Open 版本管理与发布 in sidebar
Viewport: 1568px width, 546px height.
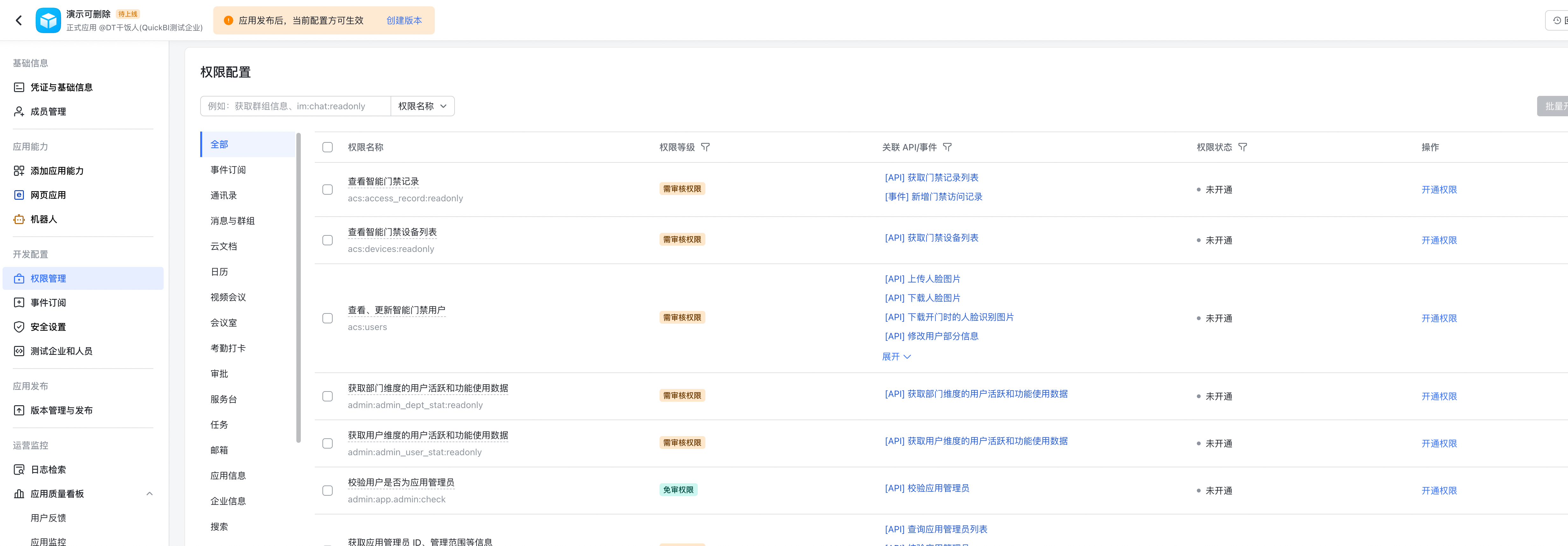tap(61, 411)
